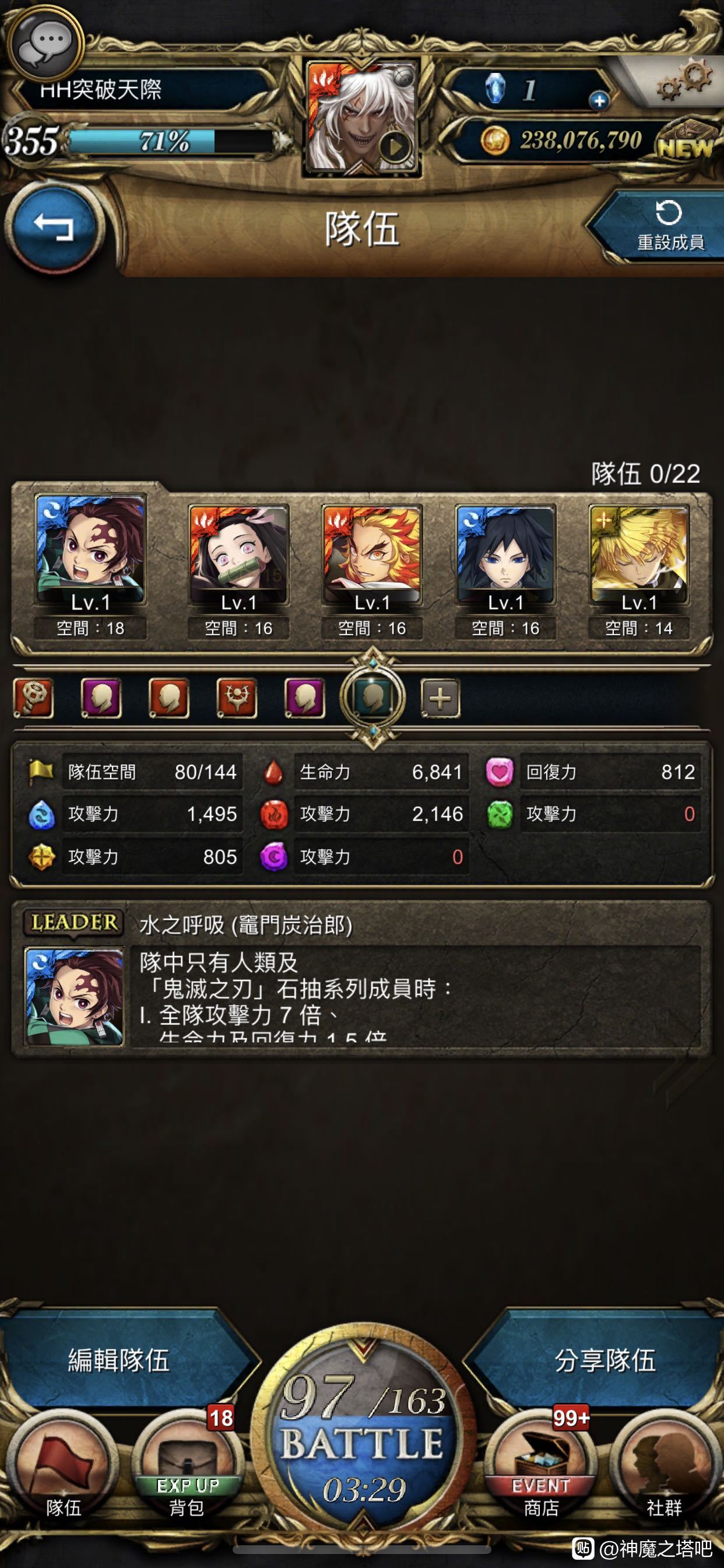The image size is (724, 1568).
Task: Click 編輯隊伍 edit team button
Action: tap(122, 1359)
